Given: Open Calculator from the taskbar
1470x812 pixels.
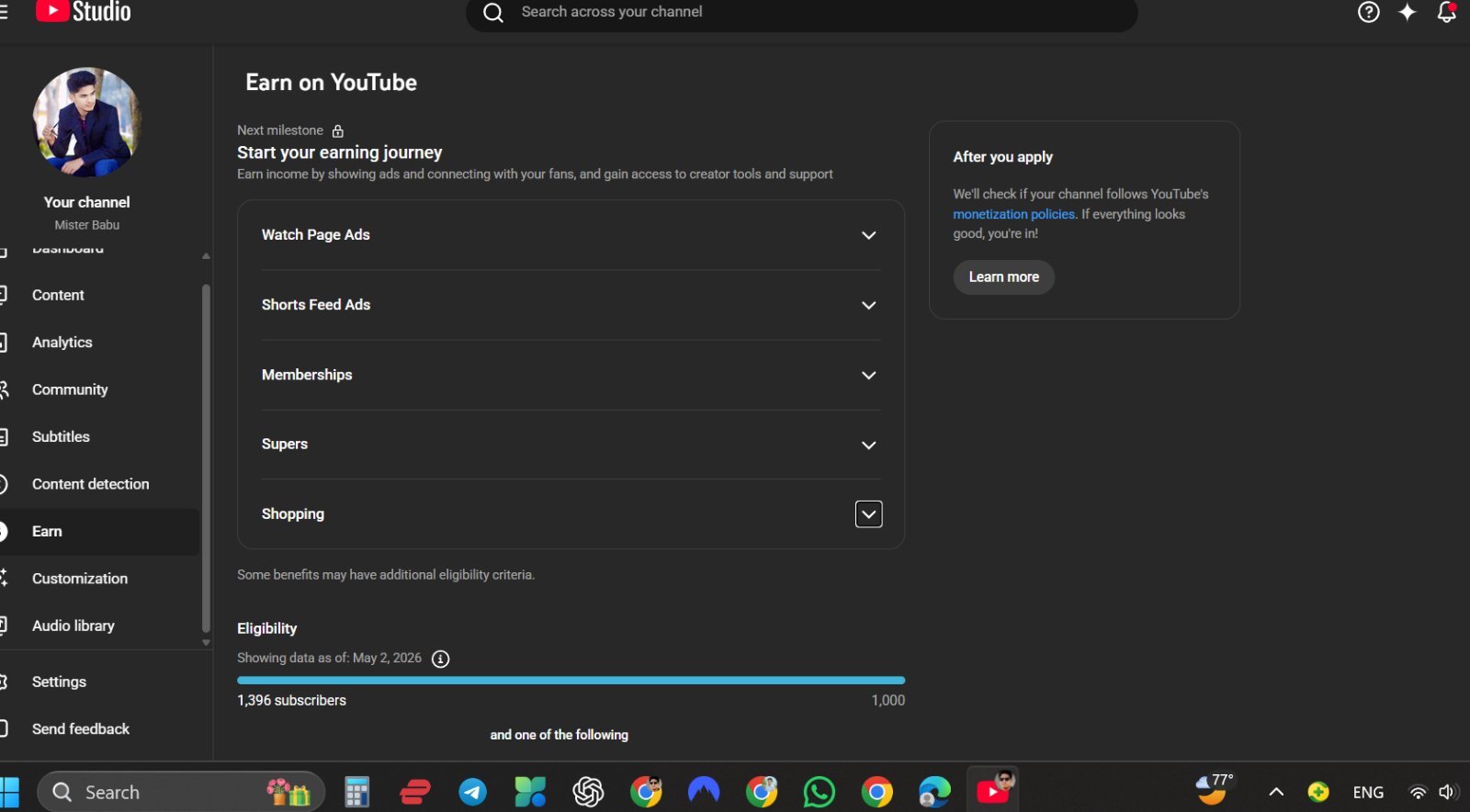Looking at the screenshot, I should 356,791.
